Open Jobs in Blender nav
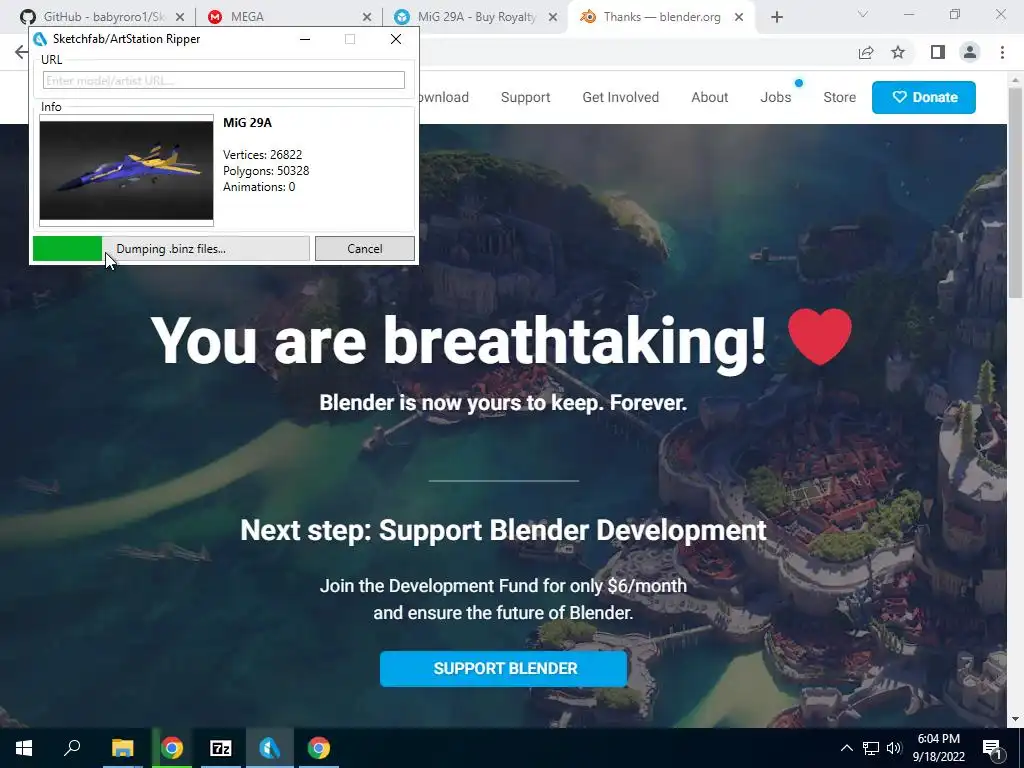1024x768 pixels. coord(775,97)
